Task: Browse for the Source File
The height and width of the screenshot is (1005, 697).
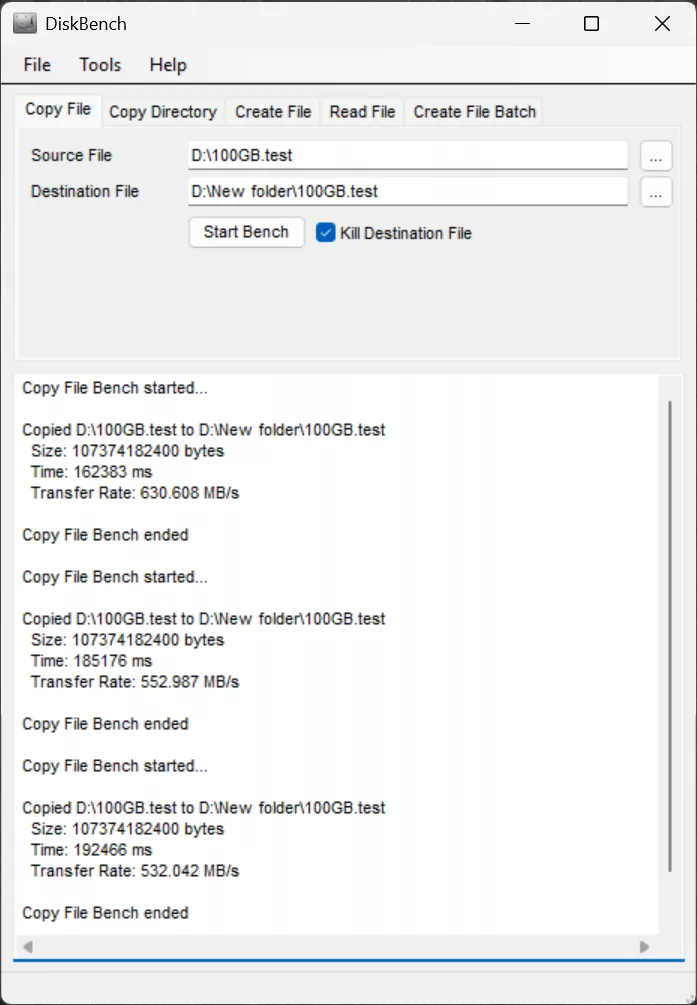Action: click(x=656, y=156)
